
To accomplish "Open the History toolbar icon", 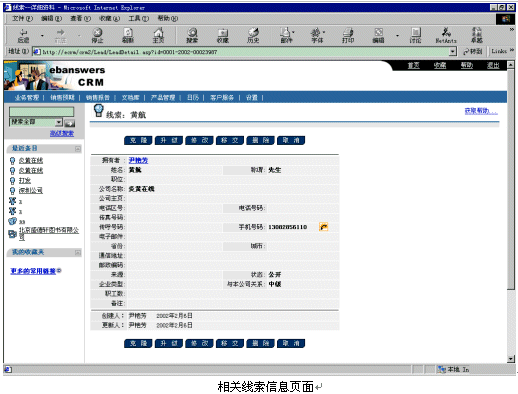I will [253, 35].
